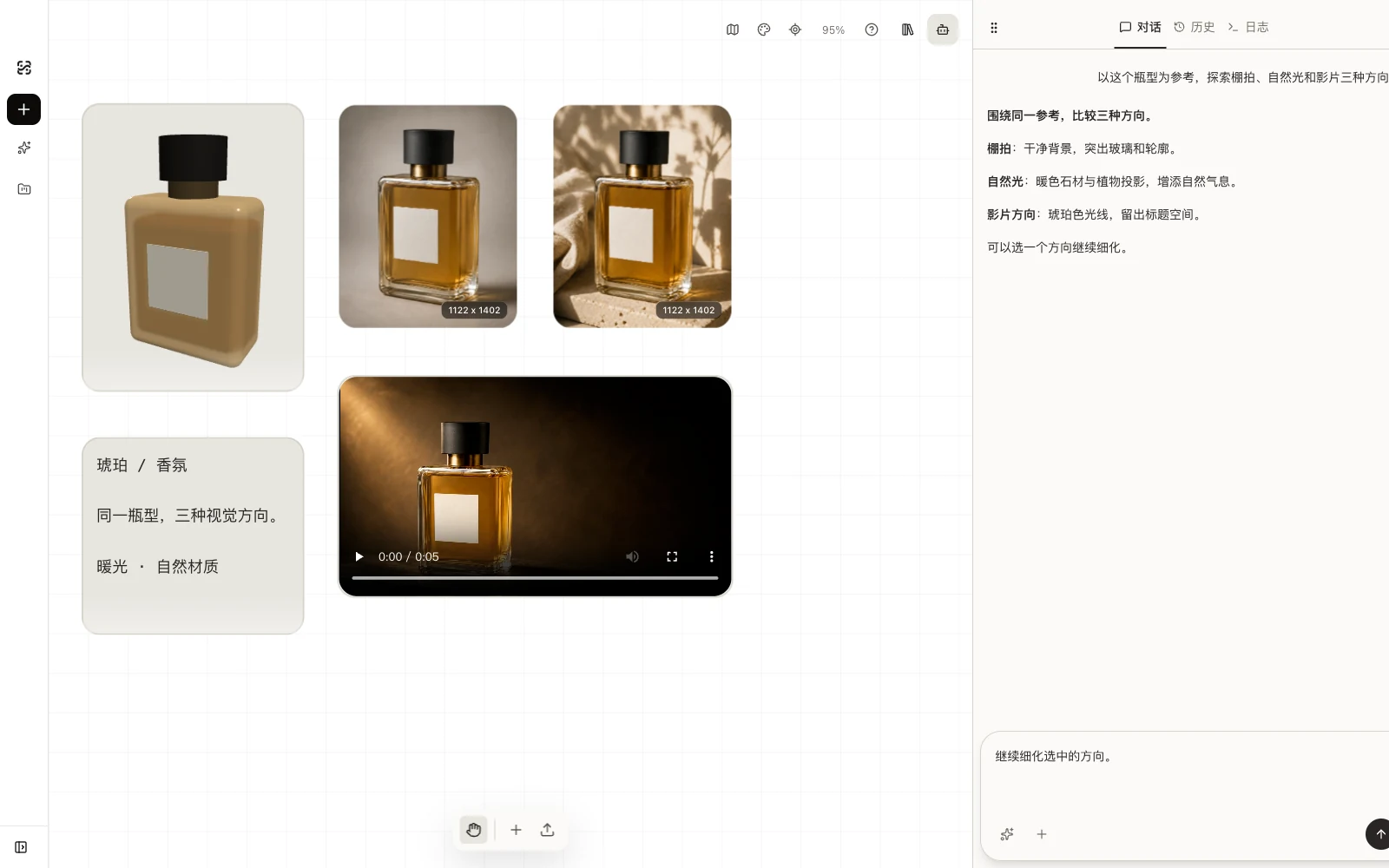Click the 影片方向 description line
The image size is (1389, 868).
coord(1096,214)
